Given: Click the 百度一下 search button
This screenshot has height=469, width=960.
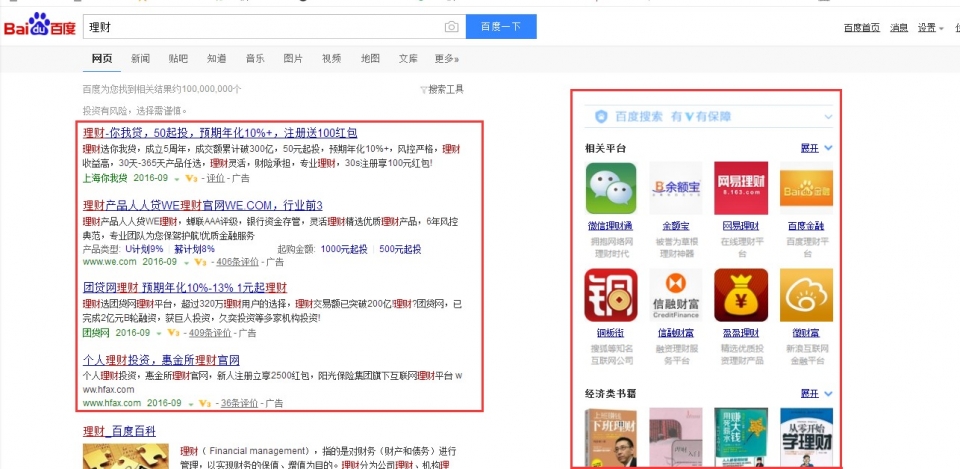Looking at the screenshot, I should (501, 27).
